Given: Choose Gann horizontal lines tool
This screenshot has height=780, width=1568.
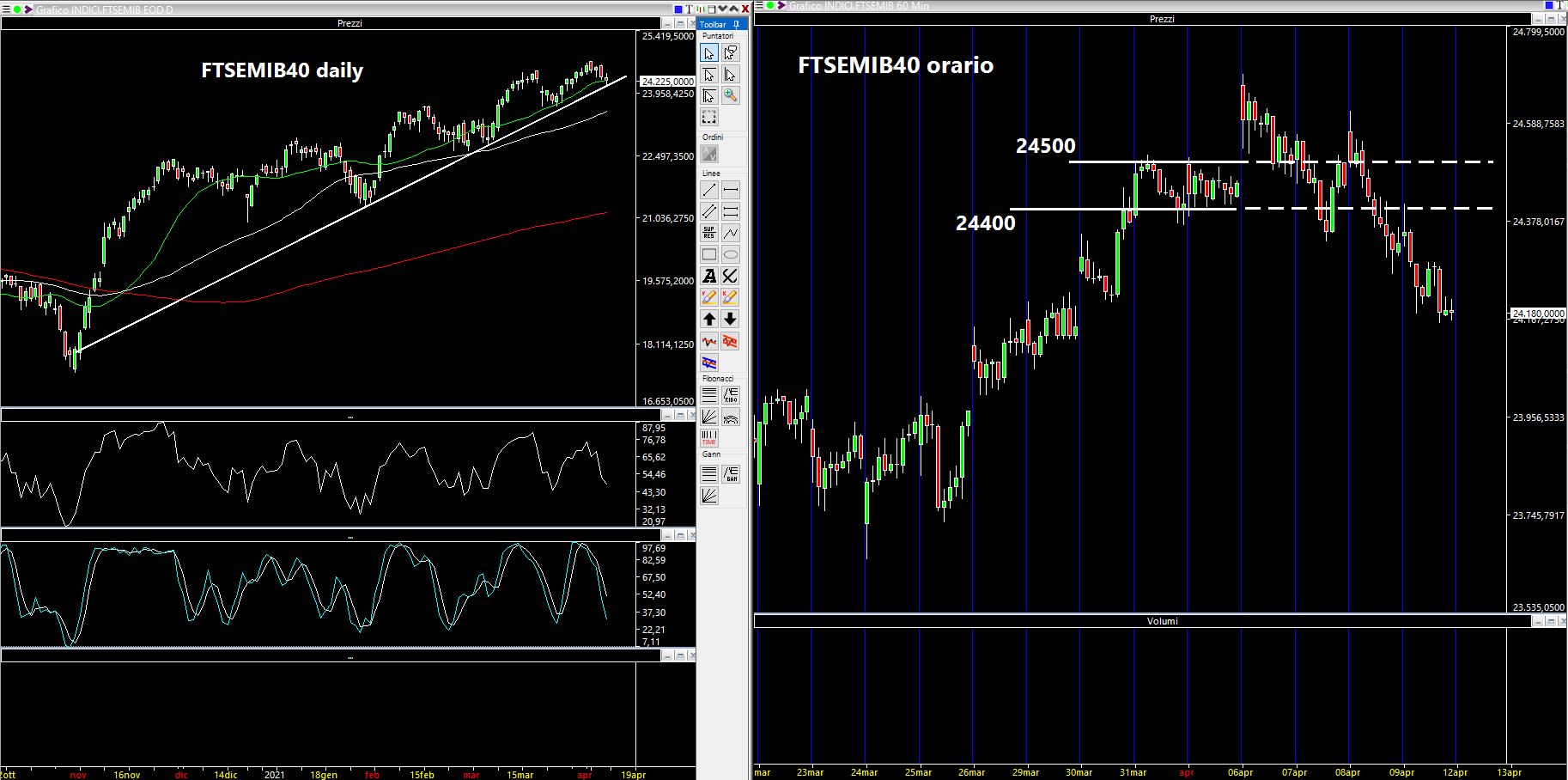Looking at the screenshot, I should 709,473.
